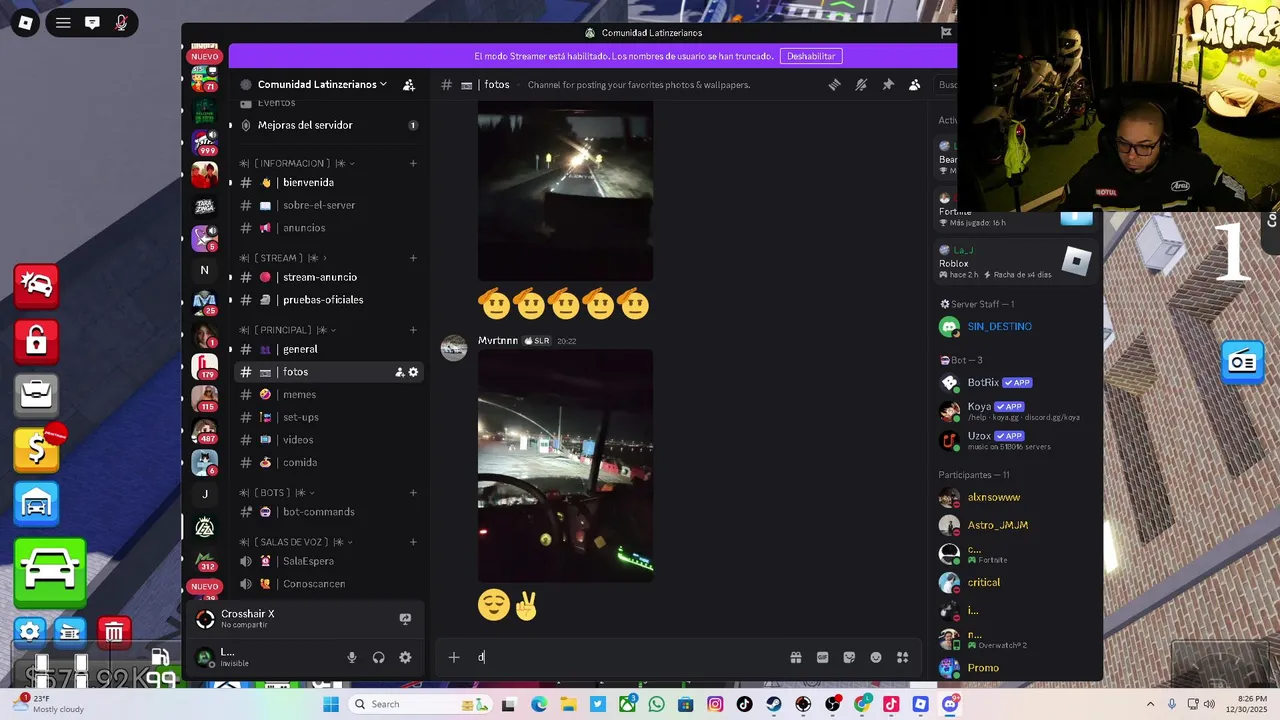Click invite people icon beside server name

408,85
